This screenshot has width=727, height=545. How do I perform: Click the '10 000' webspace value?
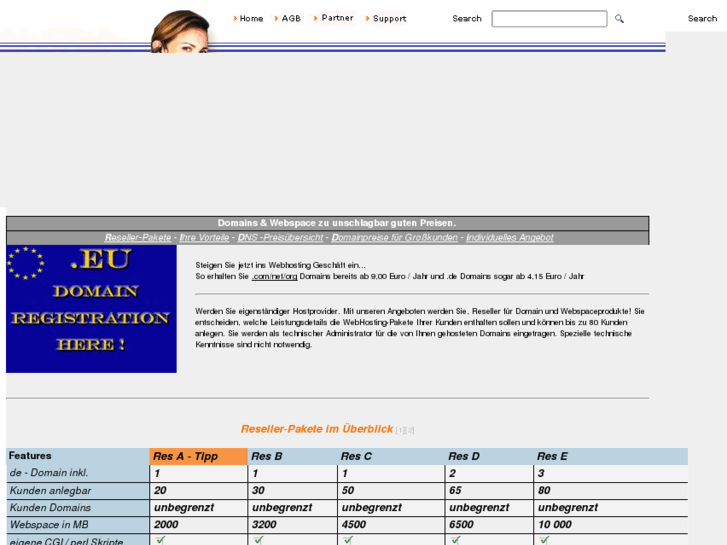pos(555,525)
